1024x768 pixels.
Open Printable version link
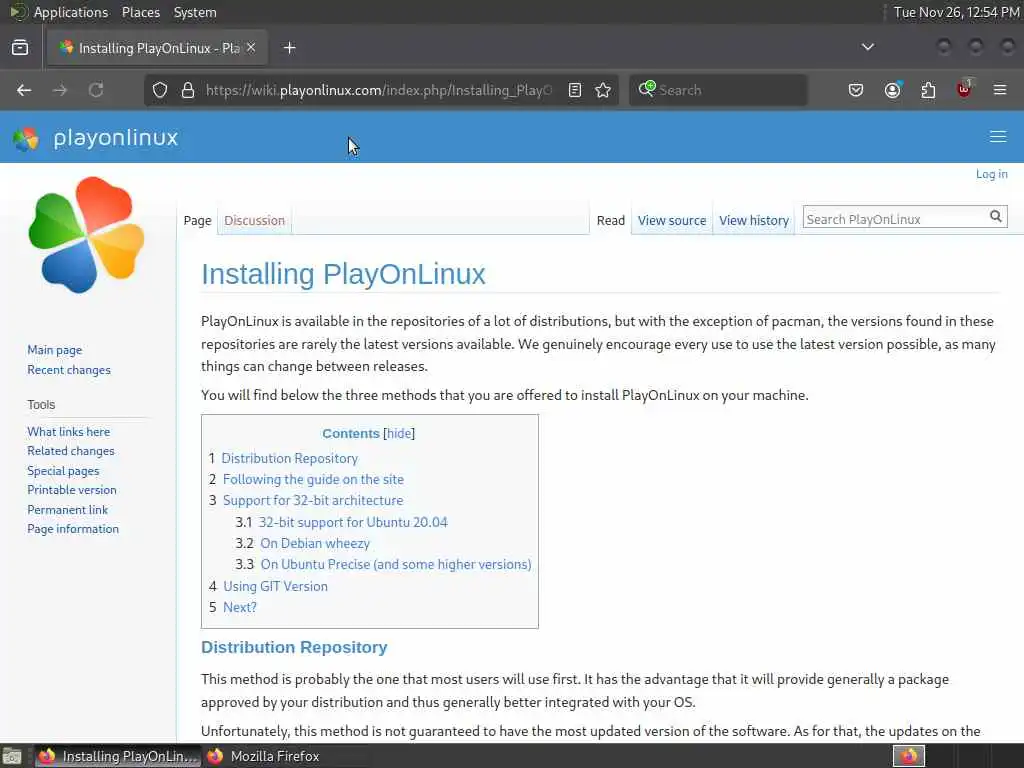(x=72, y=490)
